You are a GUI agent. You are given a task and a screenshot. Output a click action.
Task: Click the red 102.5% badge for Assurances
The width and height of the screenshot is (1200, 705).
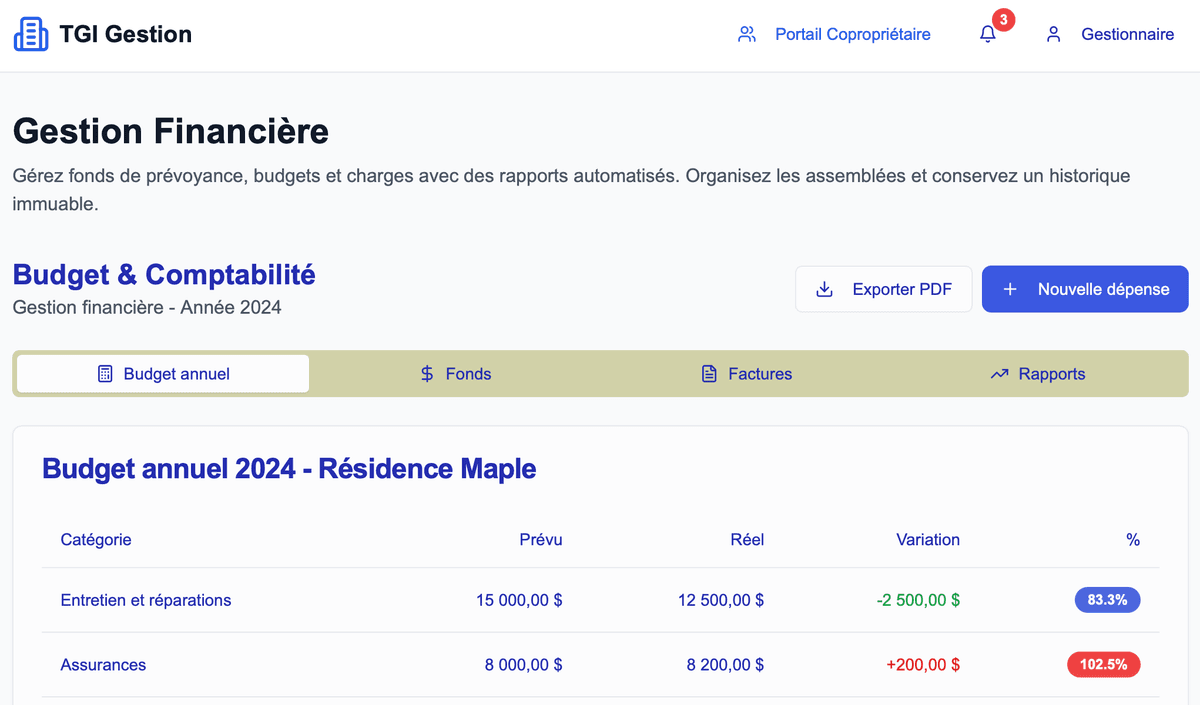[1103, 665]
